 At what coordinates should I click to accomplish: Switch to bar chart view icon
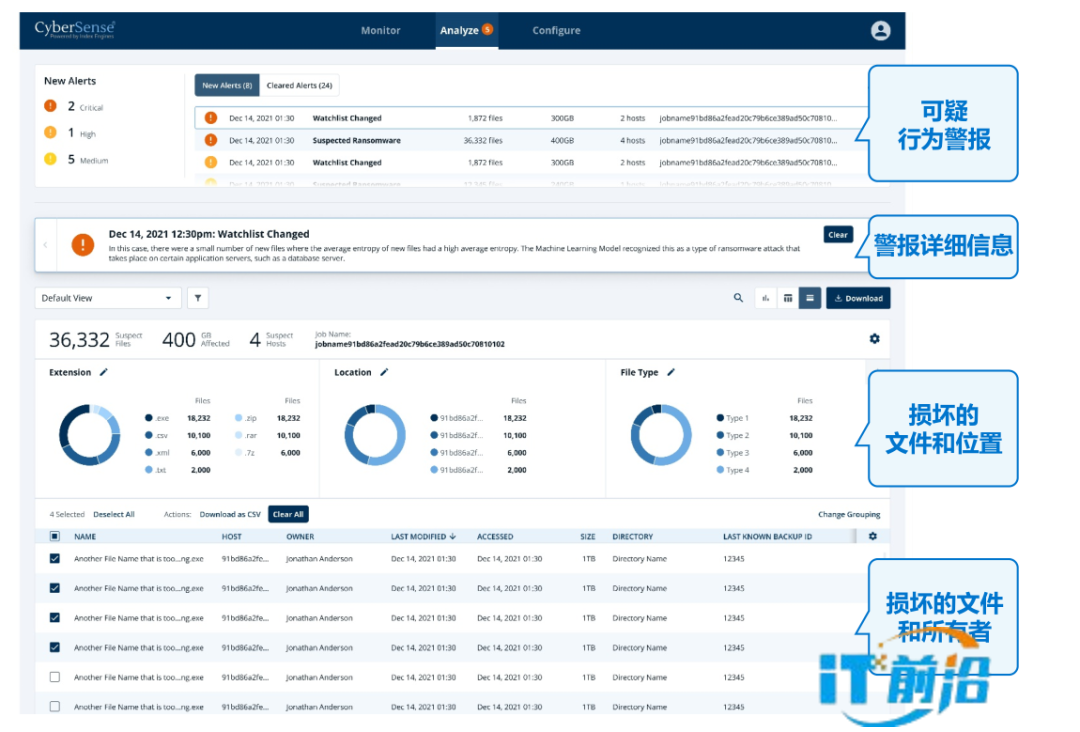[766, 298]
